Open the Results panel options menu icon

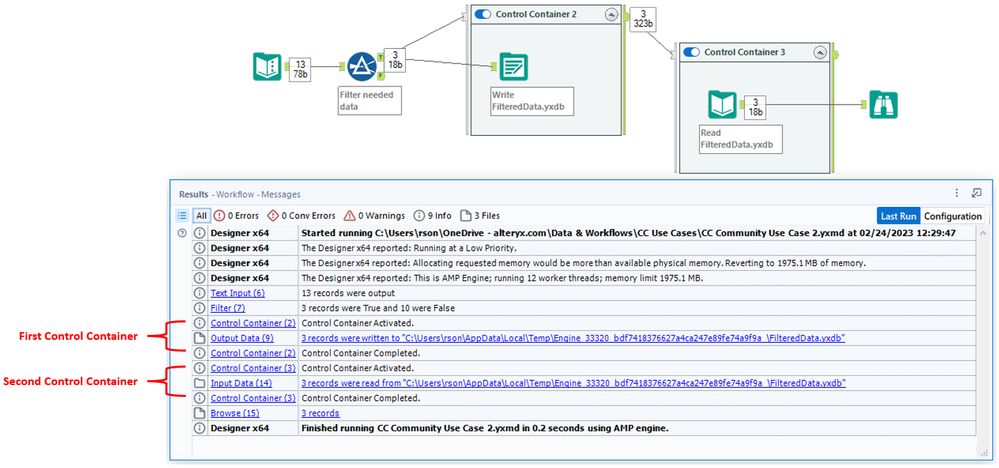[956, 193]
